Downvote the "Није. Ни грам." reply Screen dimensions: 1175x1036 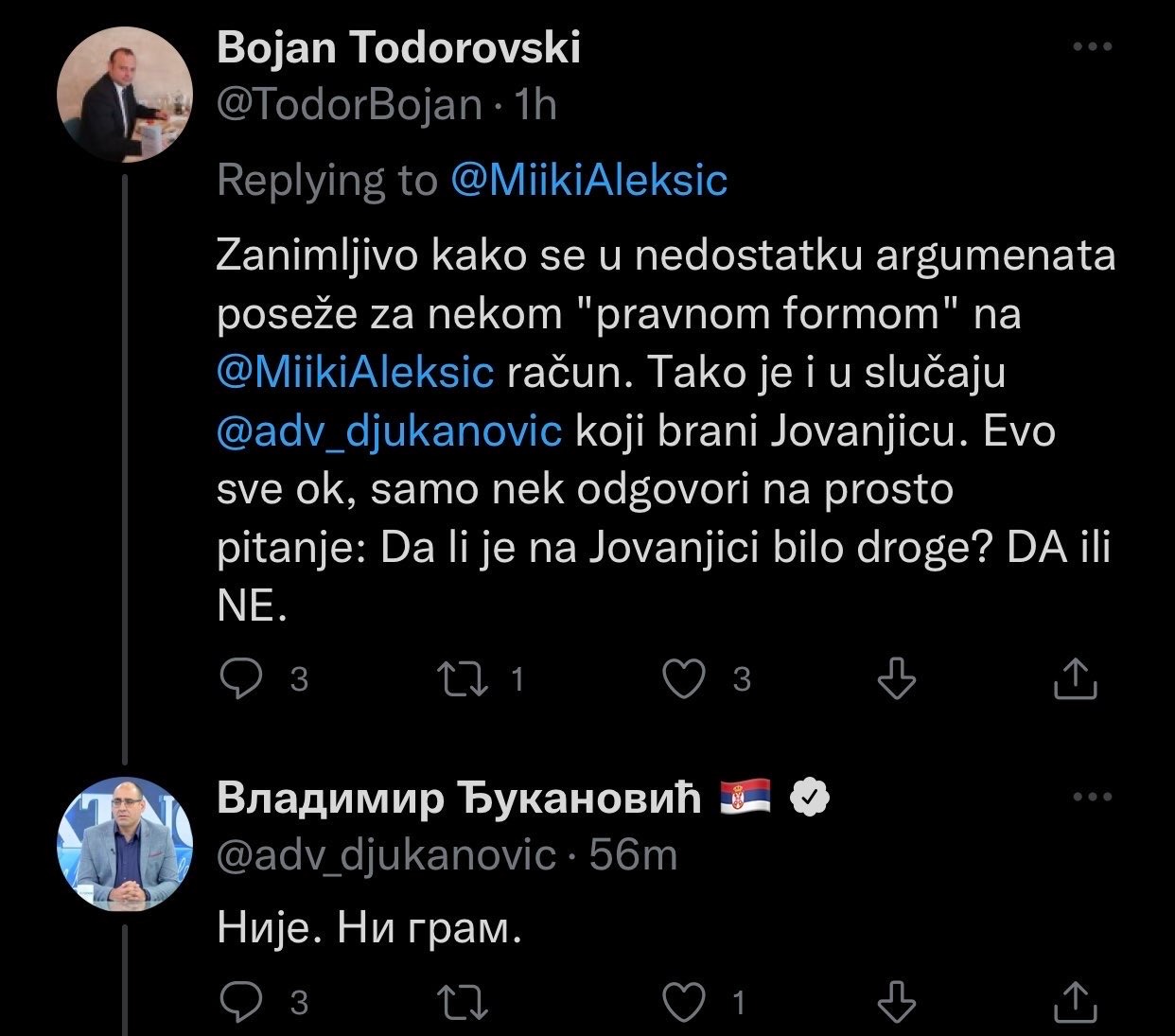[896, 1001]
